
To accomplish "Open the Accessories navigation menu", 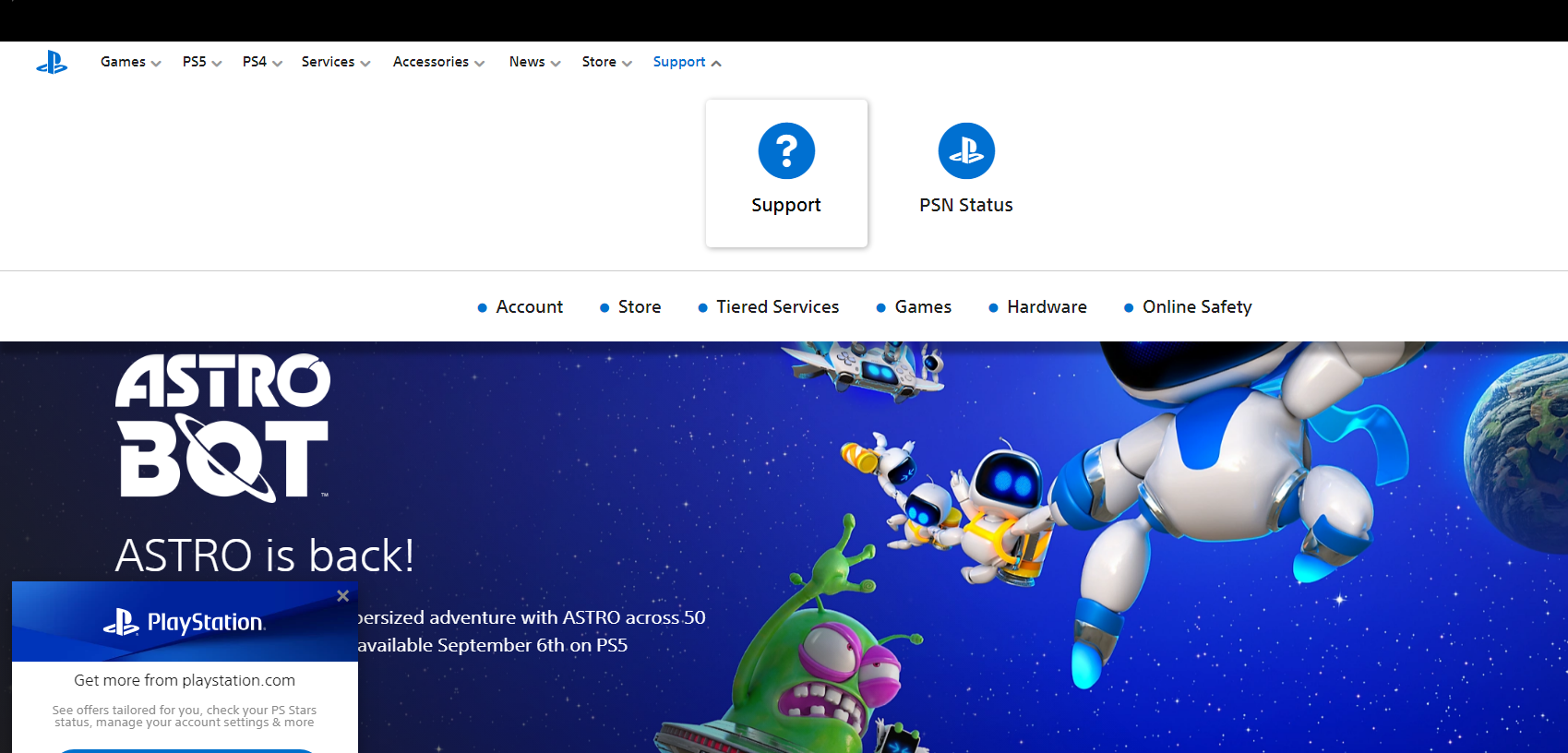I will click(438, 62).
